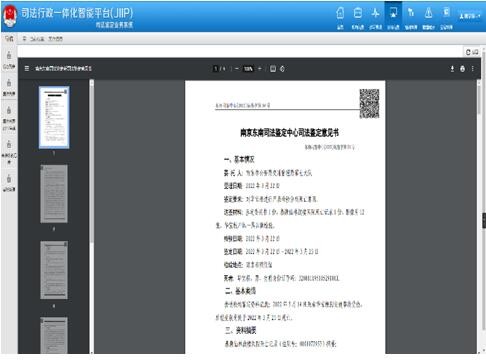Print the document using the printer icon
Viewport: 486px width, 360px height.
[462, 69]
